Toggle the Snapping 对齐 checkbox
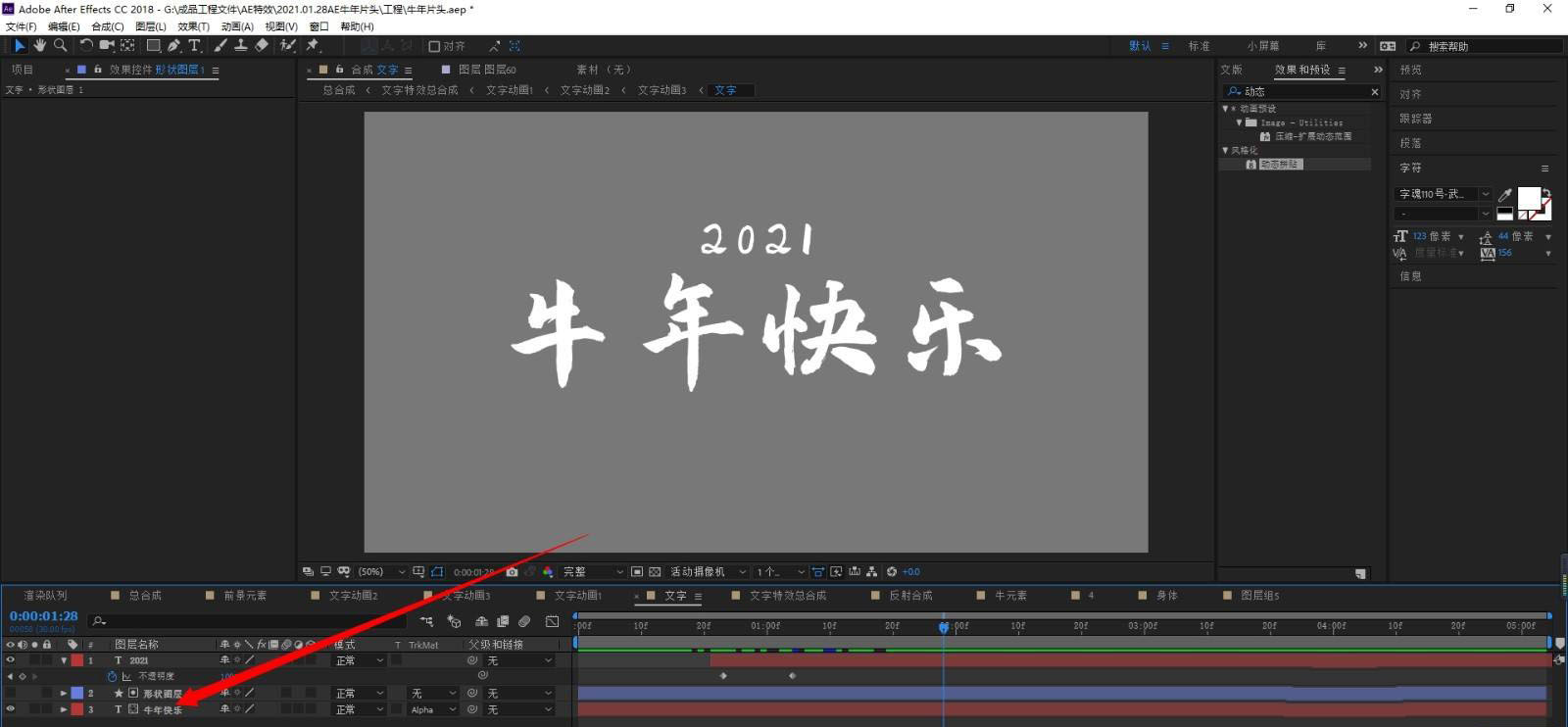Screen dimensions: 1568x727 pyautogui.click(x=434, y=46)
